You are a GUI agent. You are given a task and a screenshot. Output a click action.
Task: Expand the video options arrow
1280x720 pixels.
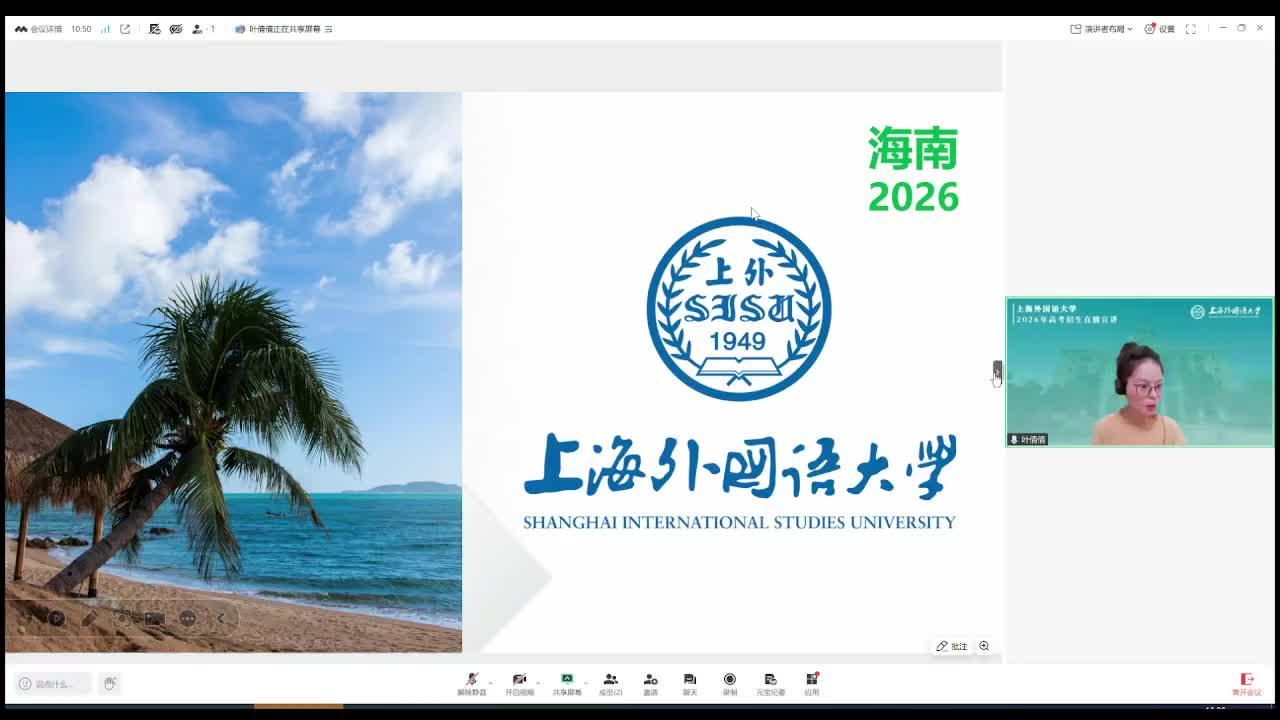click(538, 683)
